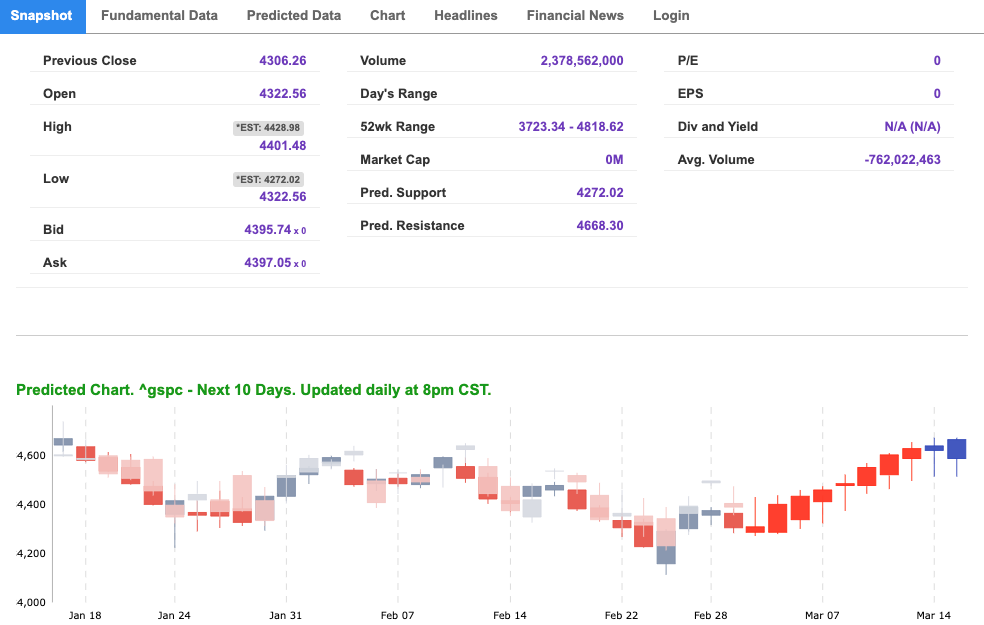Click the 4,200 y-axis label
The width and height of the screenshot is (984, 625).
(x=32, y=553)
